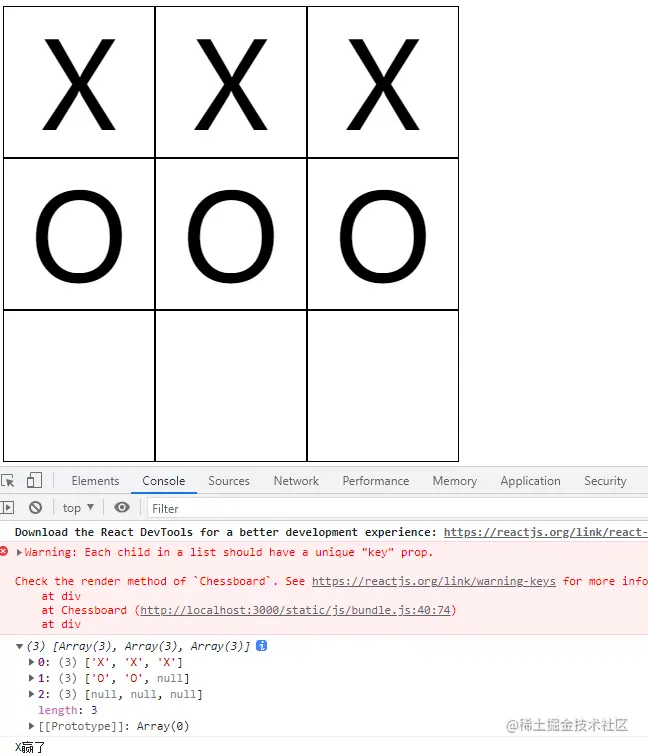Screen dimensions: 648x753
Task: Expand the Warning message triangle
Action: [x=19, y=552]
